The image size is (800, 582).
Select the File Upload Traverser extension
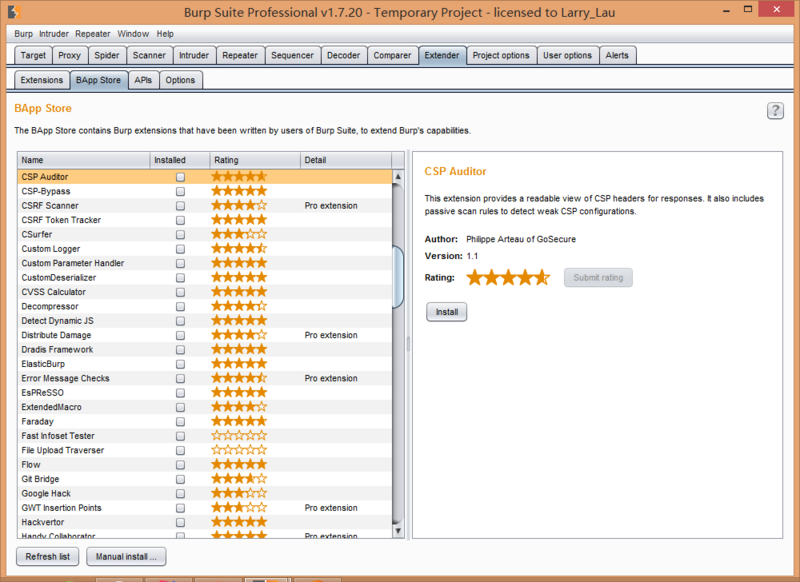(205, 450)
